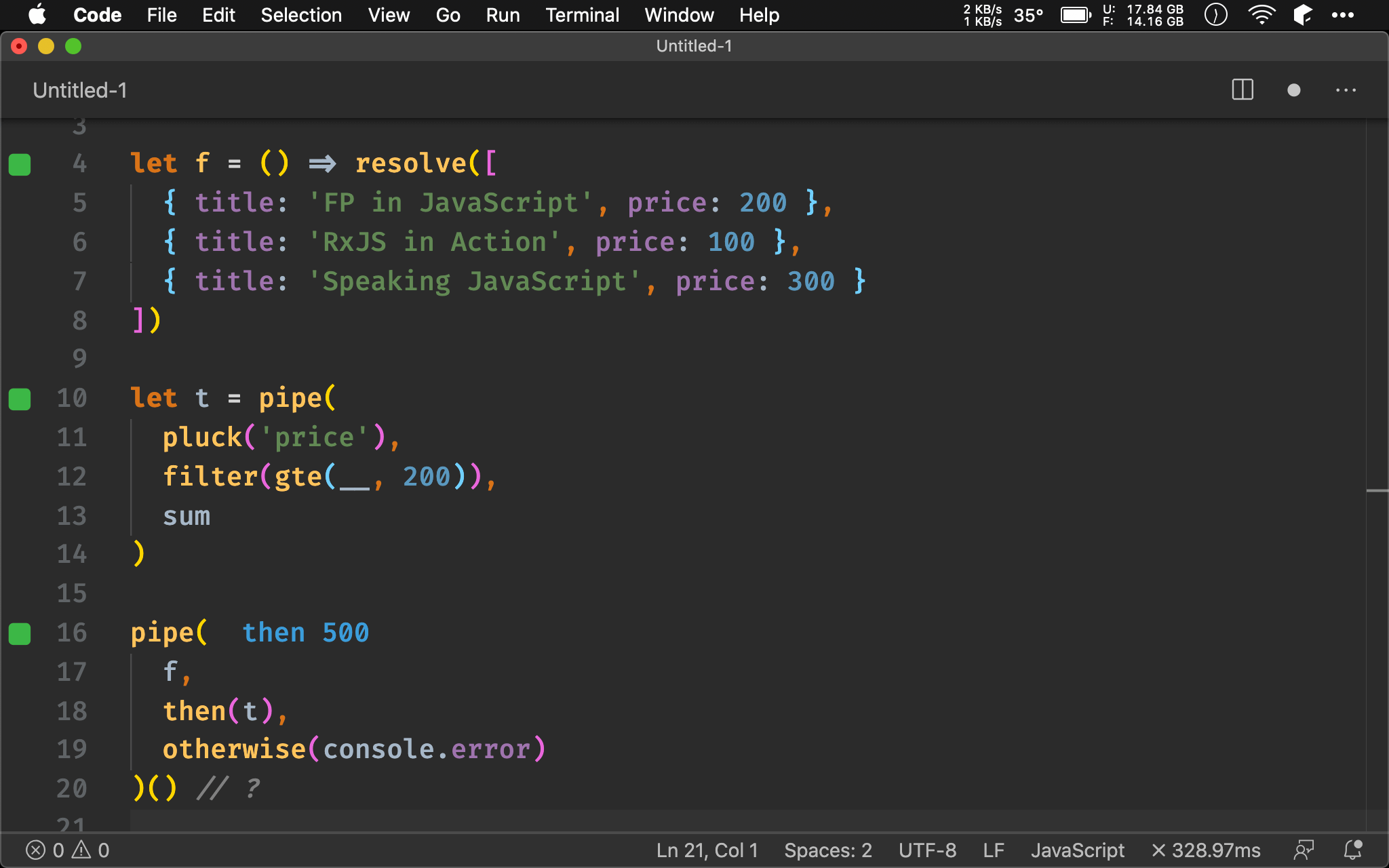Viewport: 1389px width, 868px height.
Task: Click the battery icon in menu bar
Action: 1076,15
